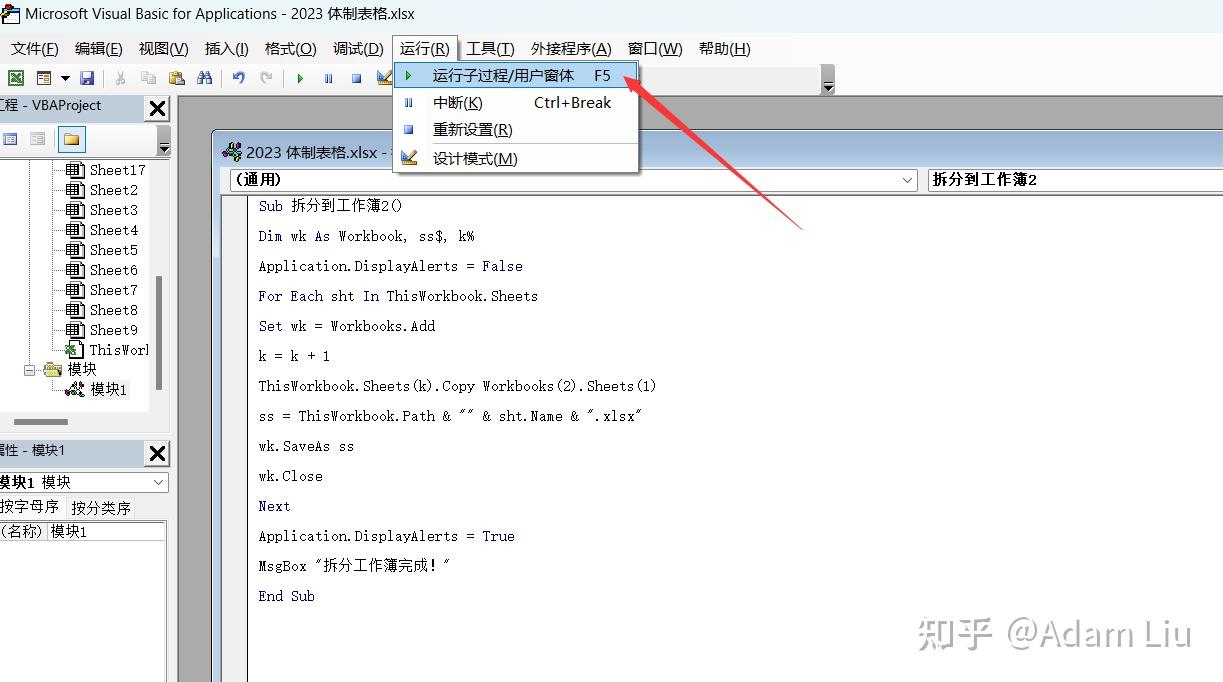Click the green Run toolbar icon
1223x682 pixels.
(x=300, y=78)
